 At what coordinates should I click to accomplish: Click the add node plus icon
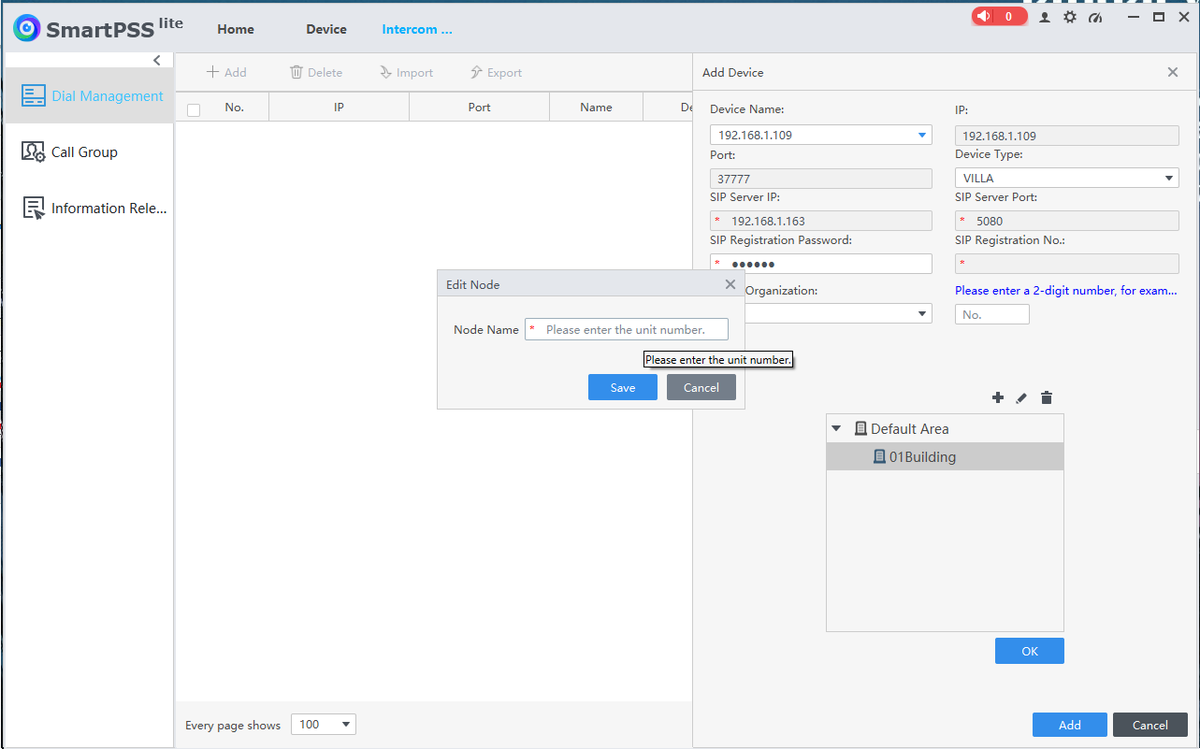[x=997, y=398]
